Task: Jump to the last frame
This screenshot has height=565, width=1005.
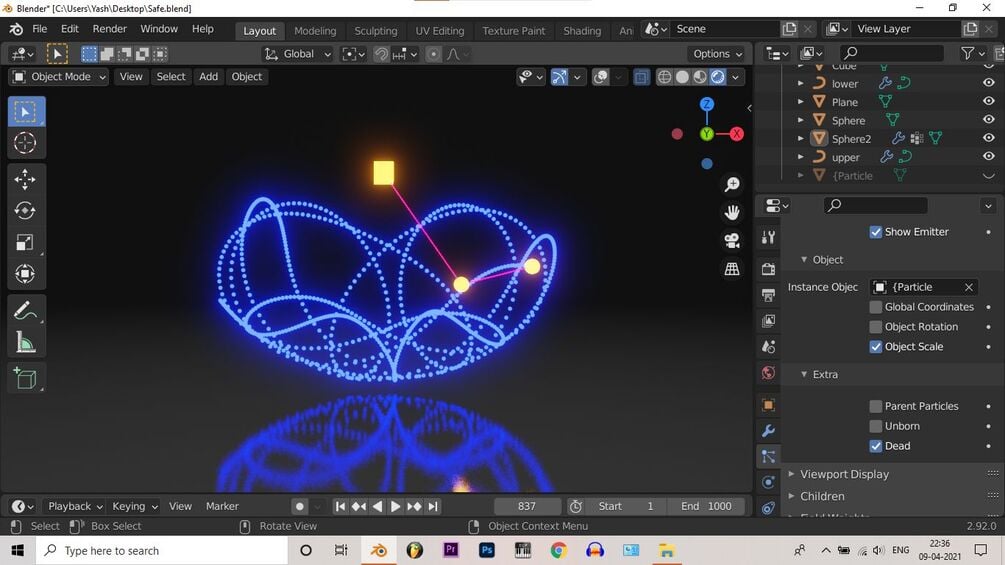Action: [x=433, y=506]
